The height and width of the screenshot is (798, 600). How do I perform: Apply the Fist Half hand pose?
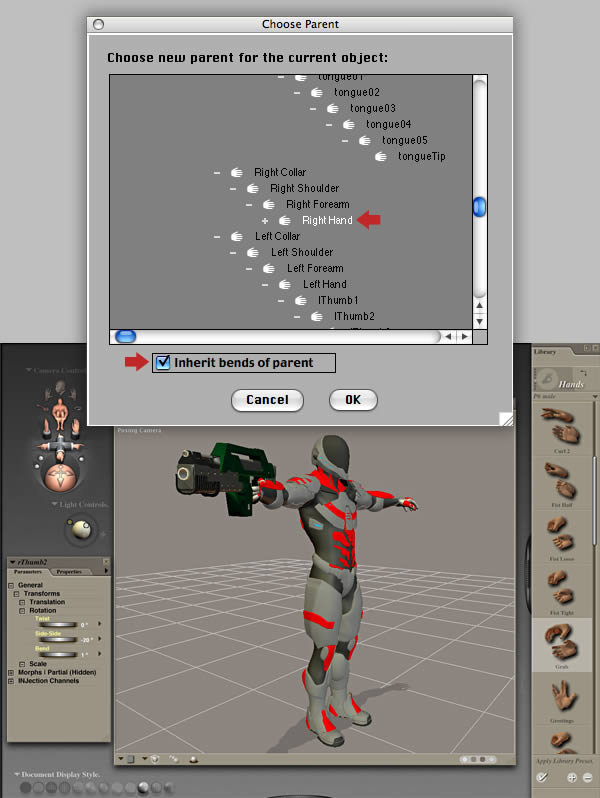561,482
